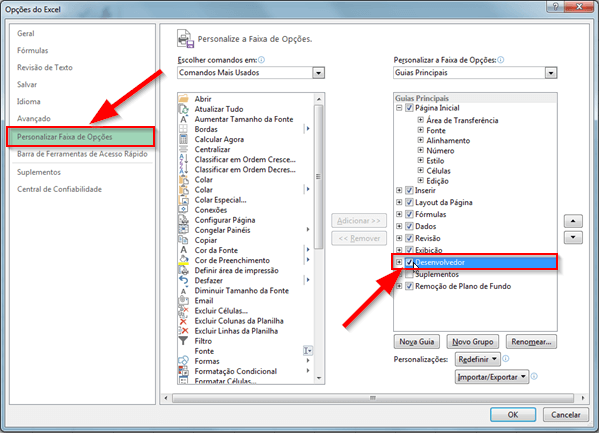Click the Desfazer undo arrow icon
The width and height of the screenshot is (599, 433).
[184, 280]
